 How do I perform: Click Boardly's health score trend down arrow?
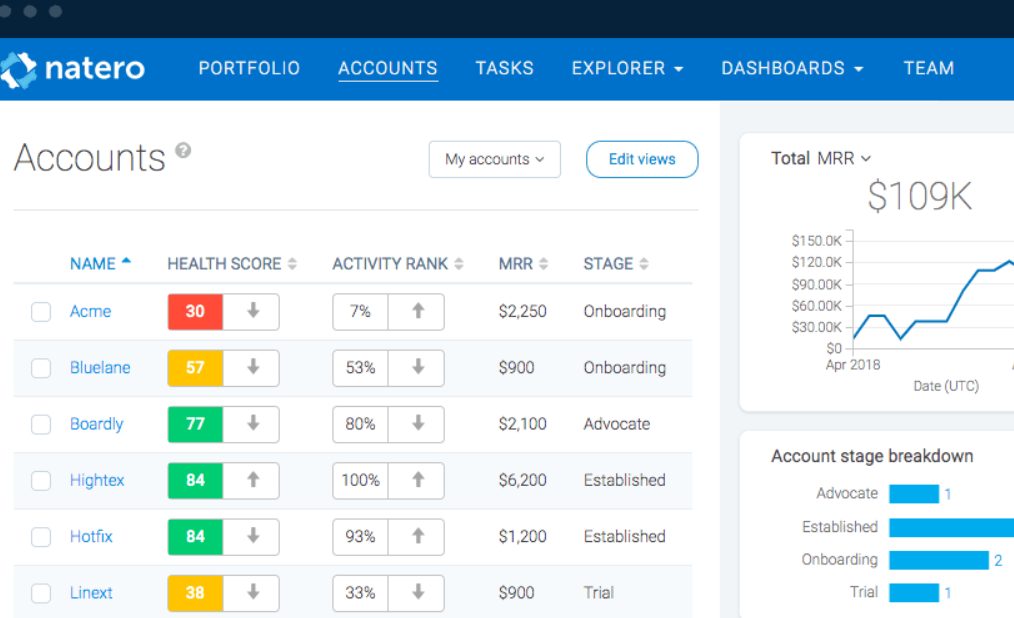tap(253, 423)
